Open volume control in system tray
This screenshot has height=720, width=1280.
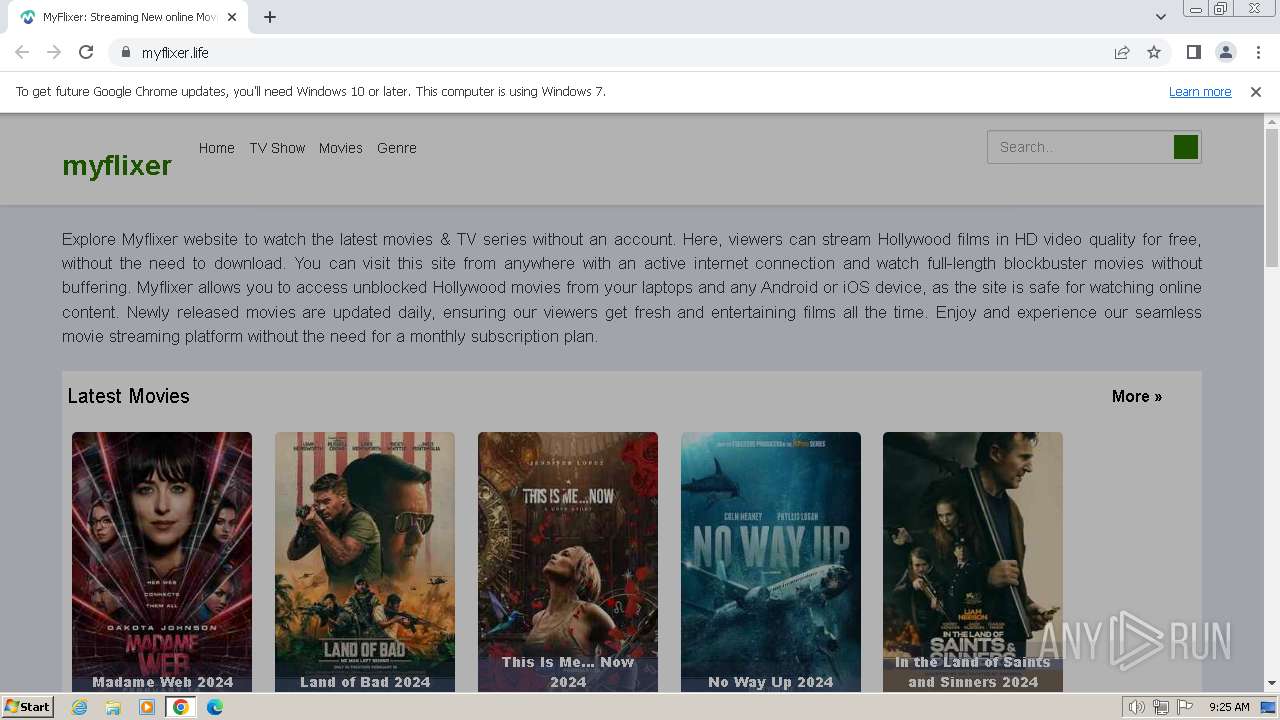(x=1136, y=707)
